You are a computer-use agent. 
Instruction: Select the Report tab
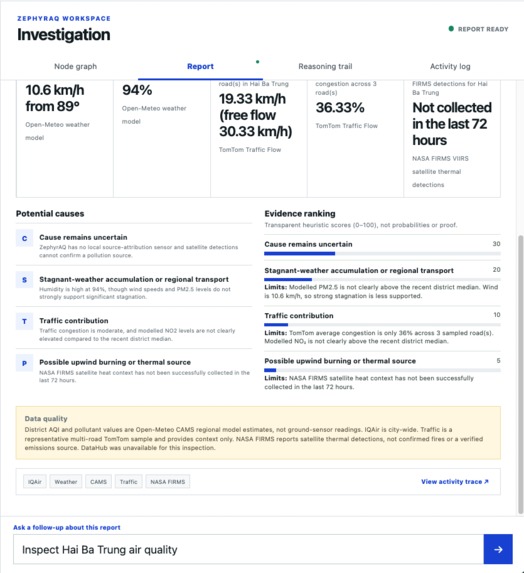click(200, 67)
